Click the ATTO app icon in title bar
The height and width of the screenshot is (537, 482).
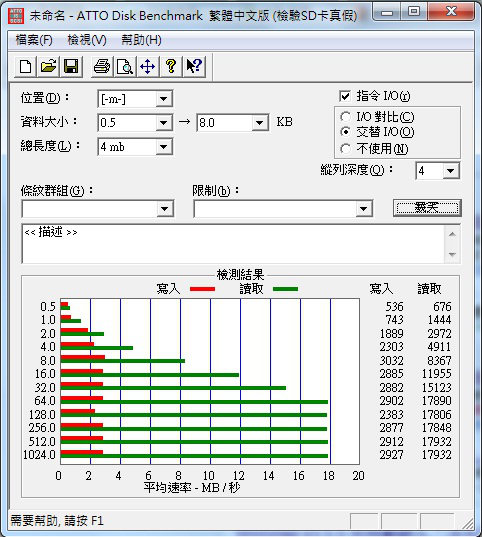pos(16,16)
